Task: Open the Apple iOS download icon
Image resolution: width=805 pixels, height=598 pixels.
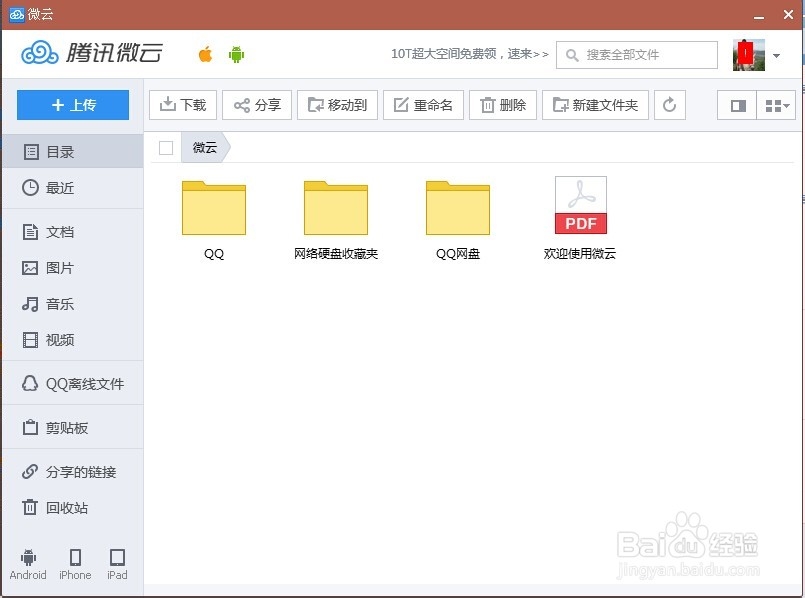Action: [205, 54]
